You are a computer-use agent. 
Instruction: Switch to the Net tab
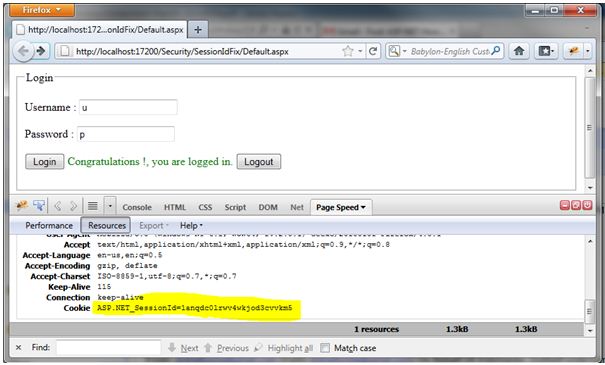click(297, 207)
